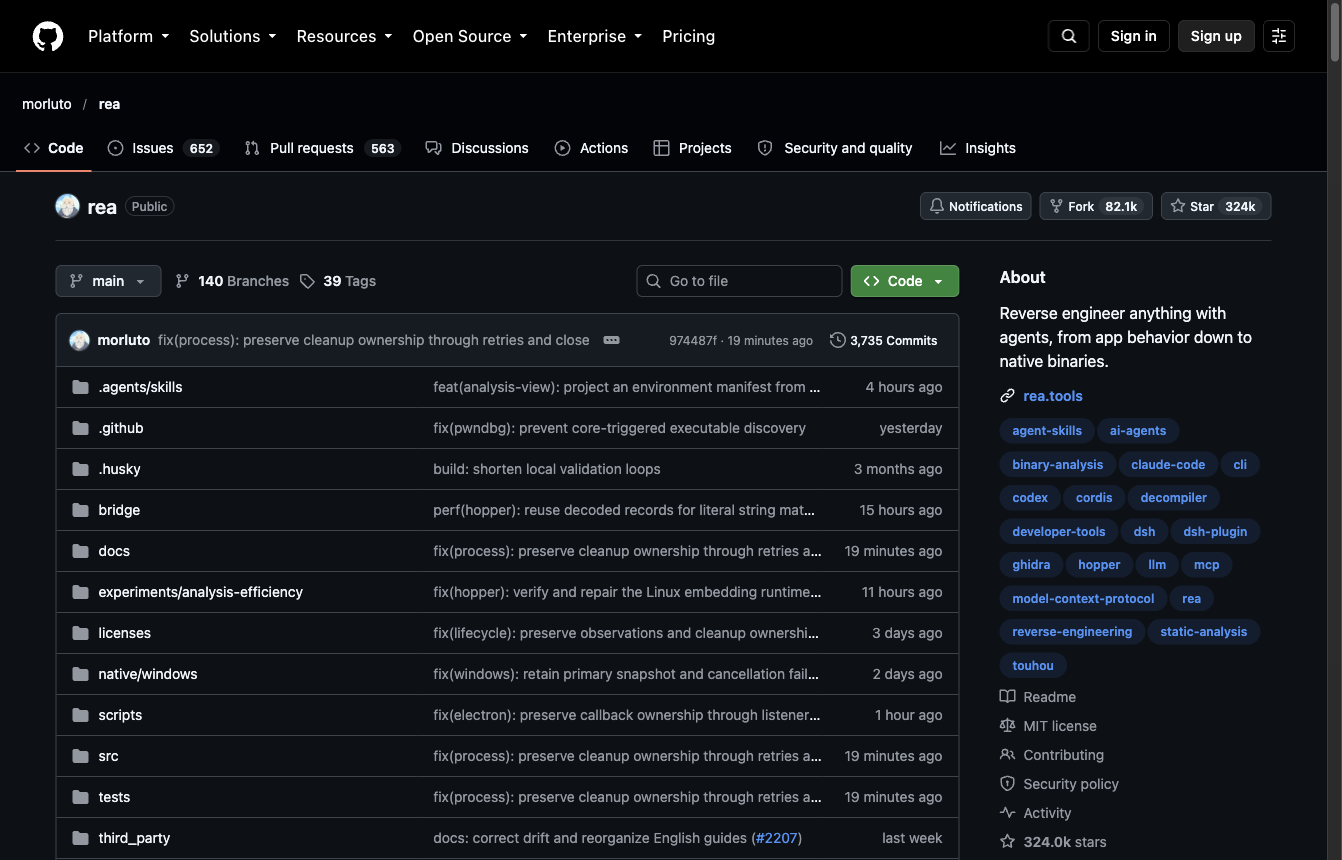
Task: Click the Notifications bell button
Action: [x=976, y=206]
